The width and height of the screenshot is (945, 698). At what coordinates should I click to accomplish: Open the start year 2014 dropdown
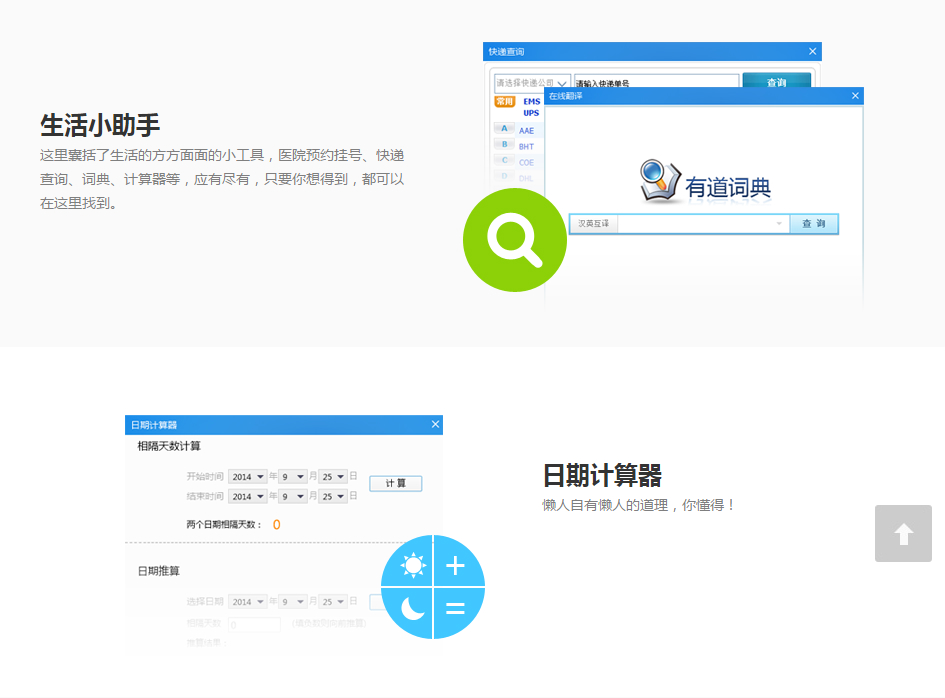click(247, 477)
